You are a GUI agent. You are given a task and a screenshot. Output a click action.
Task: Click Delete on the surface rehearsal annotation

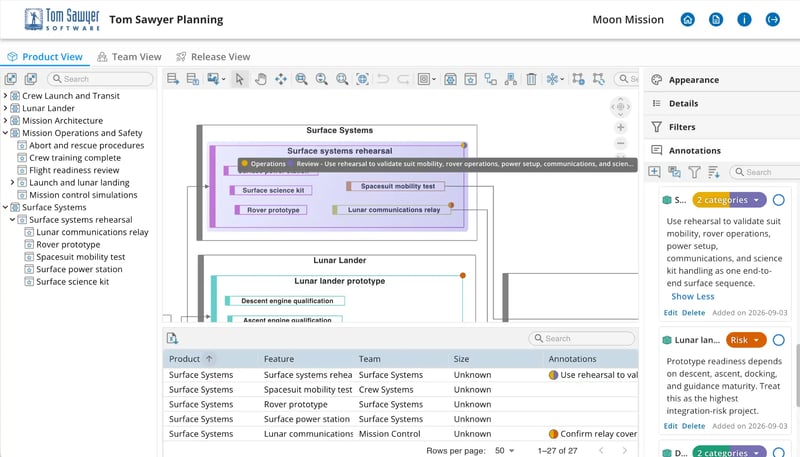pyautogui.click(x=693, y=313)
